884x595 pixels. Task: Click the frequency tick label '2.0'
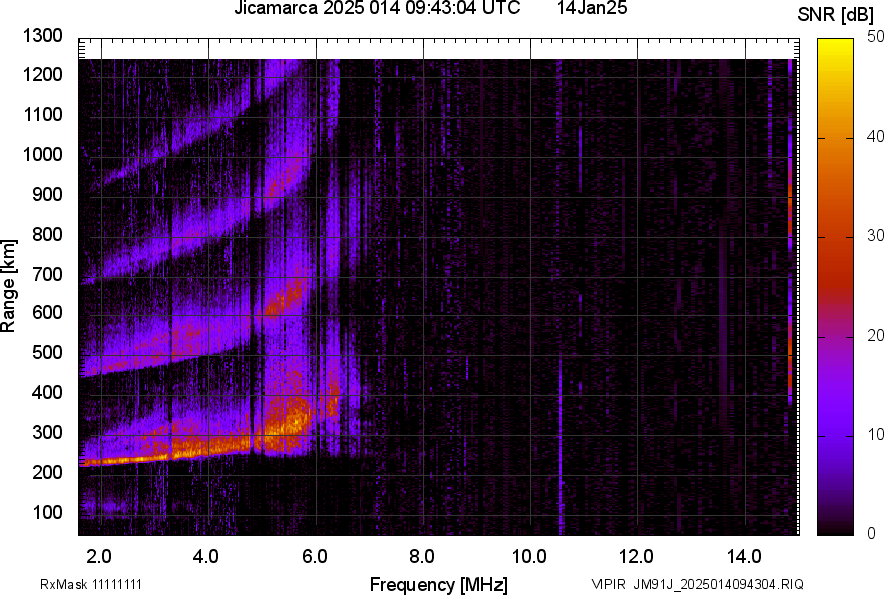99,556
